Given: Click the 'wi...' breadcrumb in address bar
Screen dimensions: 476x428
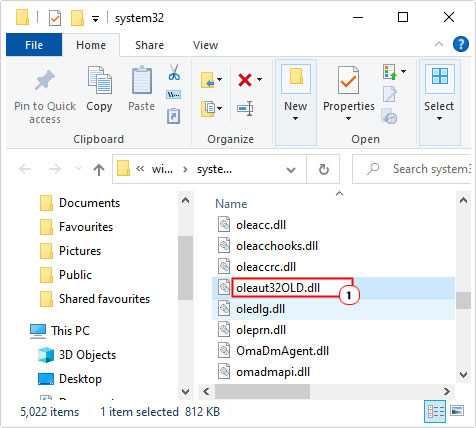Looking at the screenshot, I should pyautogui.click(x=162, y=169).
